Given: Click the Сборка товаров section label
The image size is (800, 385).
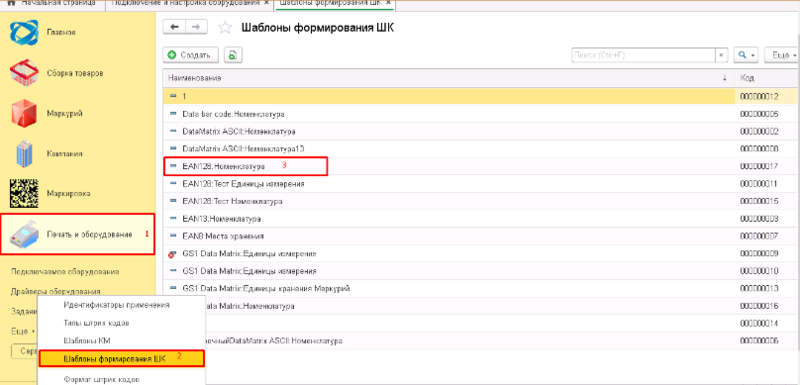Looking at the screenshot, I should click(75, 73).
